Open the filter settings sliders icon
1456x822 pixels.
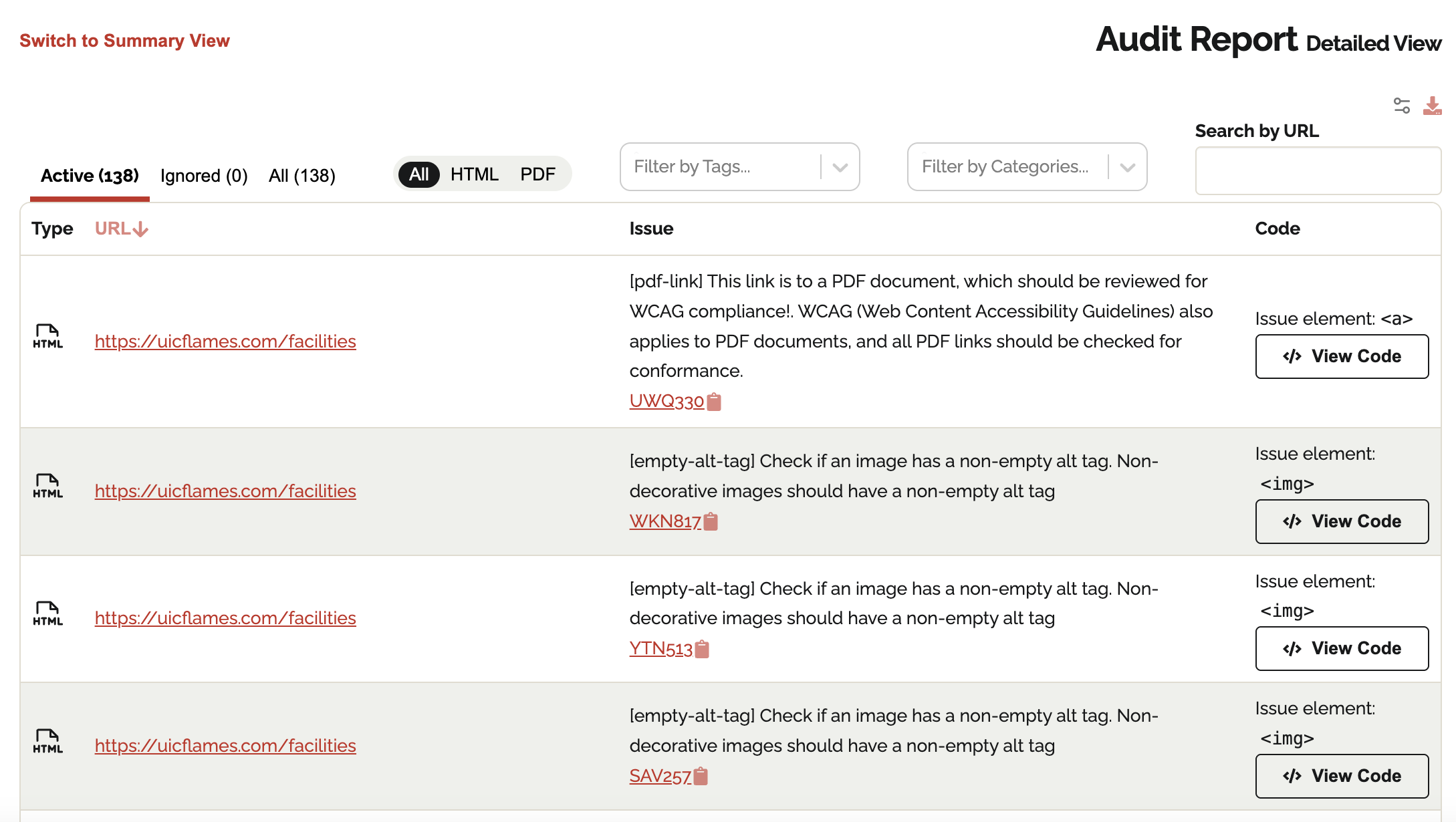coord(1401,106)
